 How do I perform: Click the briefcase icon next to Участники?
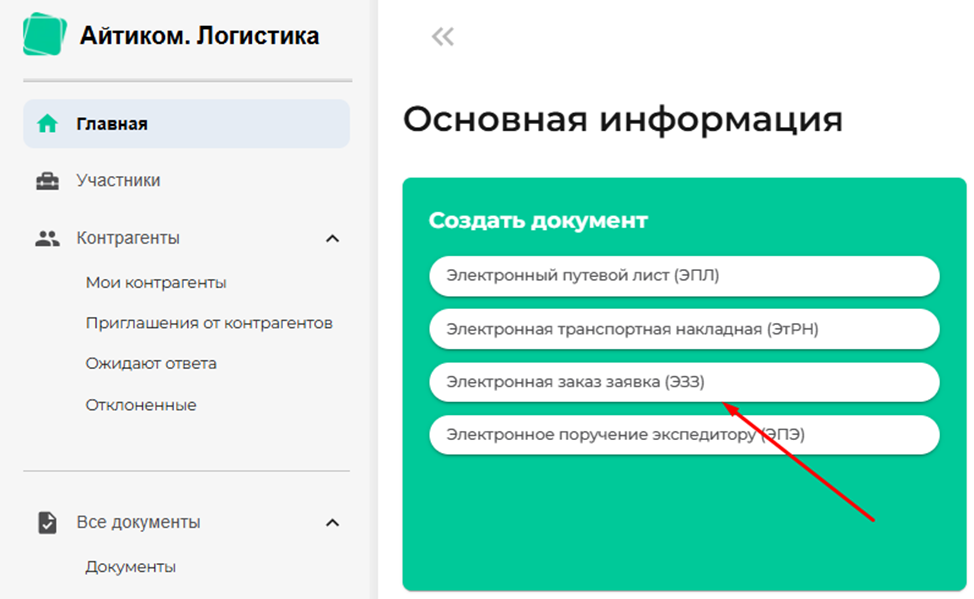47,181
